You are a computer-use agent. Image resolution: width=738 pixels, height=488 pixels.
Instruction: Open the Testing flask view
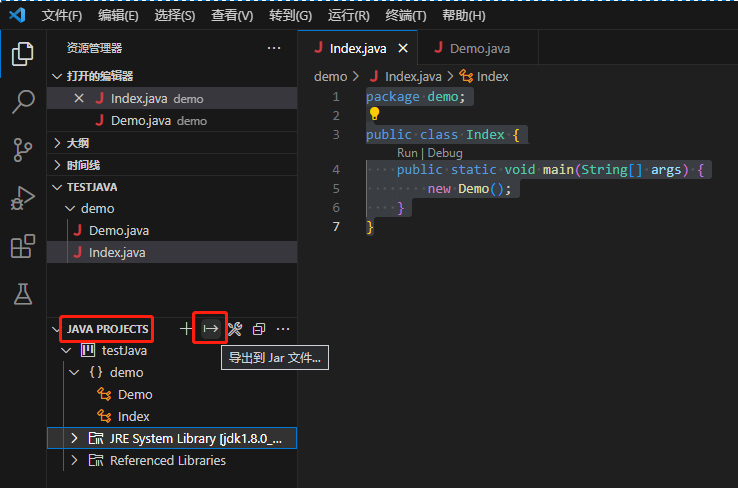click(x=22, y=294)
